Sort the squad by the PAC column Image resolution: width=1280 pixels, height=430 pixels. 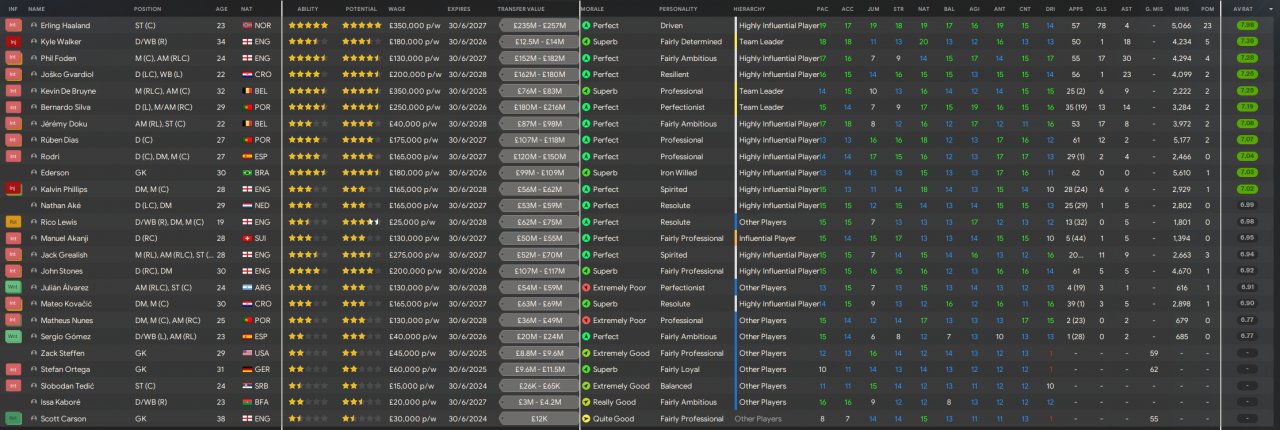point(822,8)
